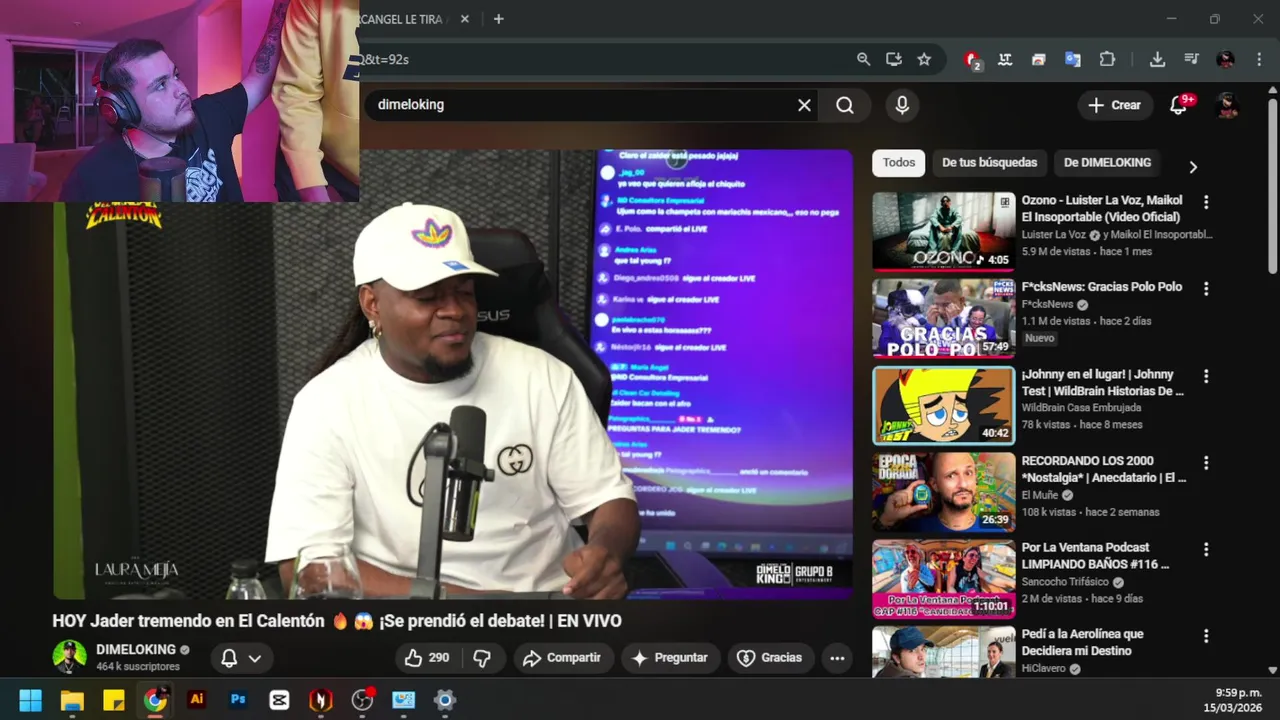
Task: Open the subscription notification bell dropdown
Action: [241, 658]
